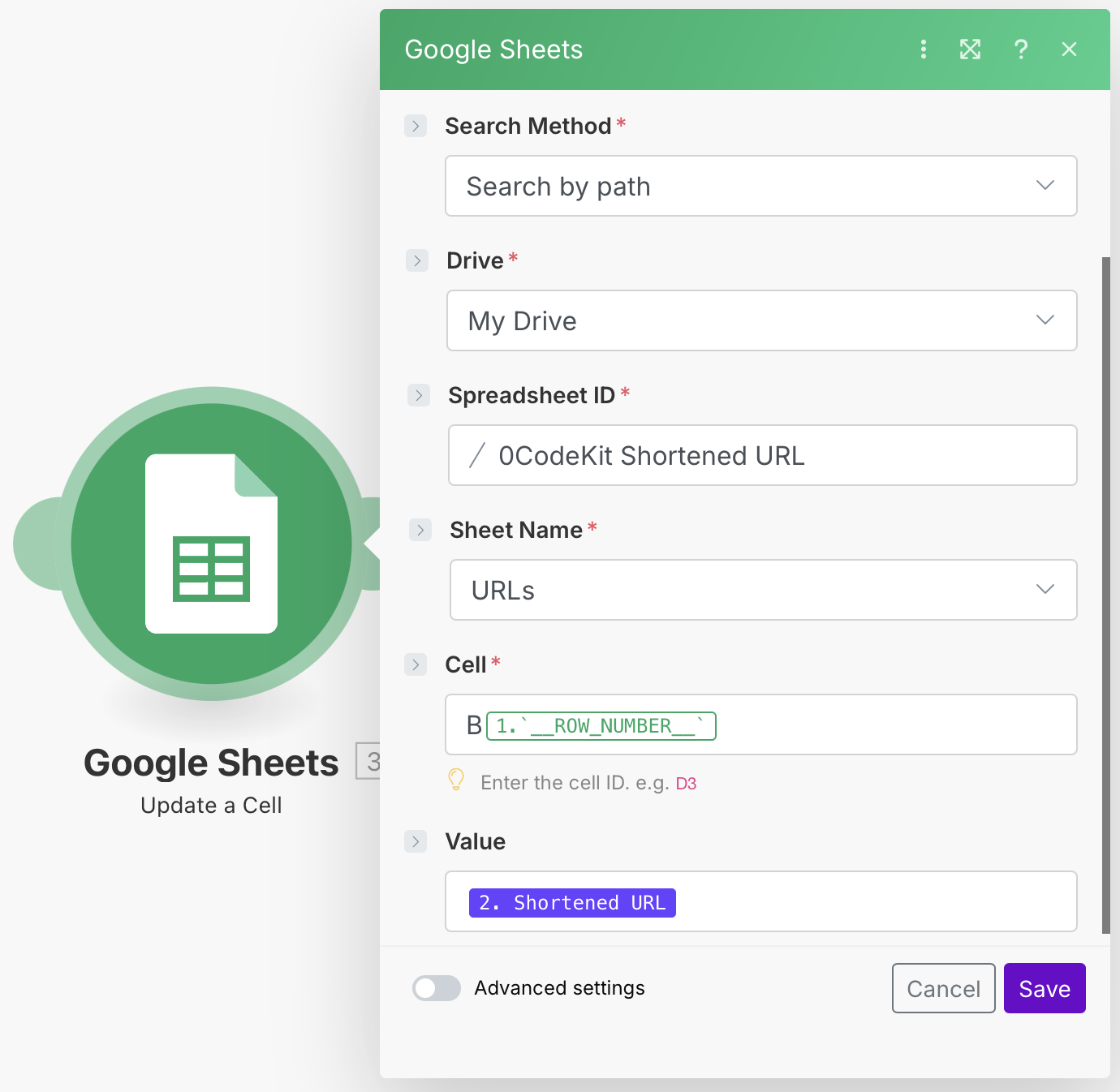Expand the Spreadsheet ID field options
Viewport: 1120px width, 1092px height.
click(419, 395)
